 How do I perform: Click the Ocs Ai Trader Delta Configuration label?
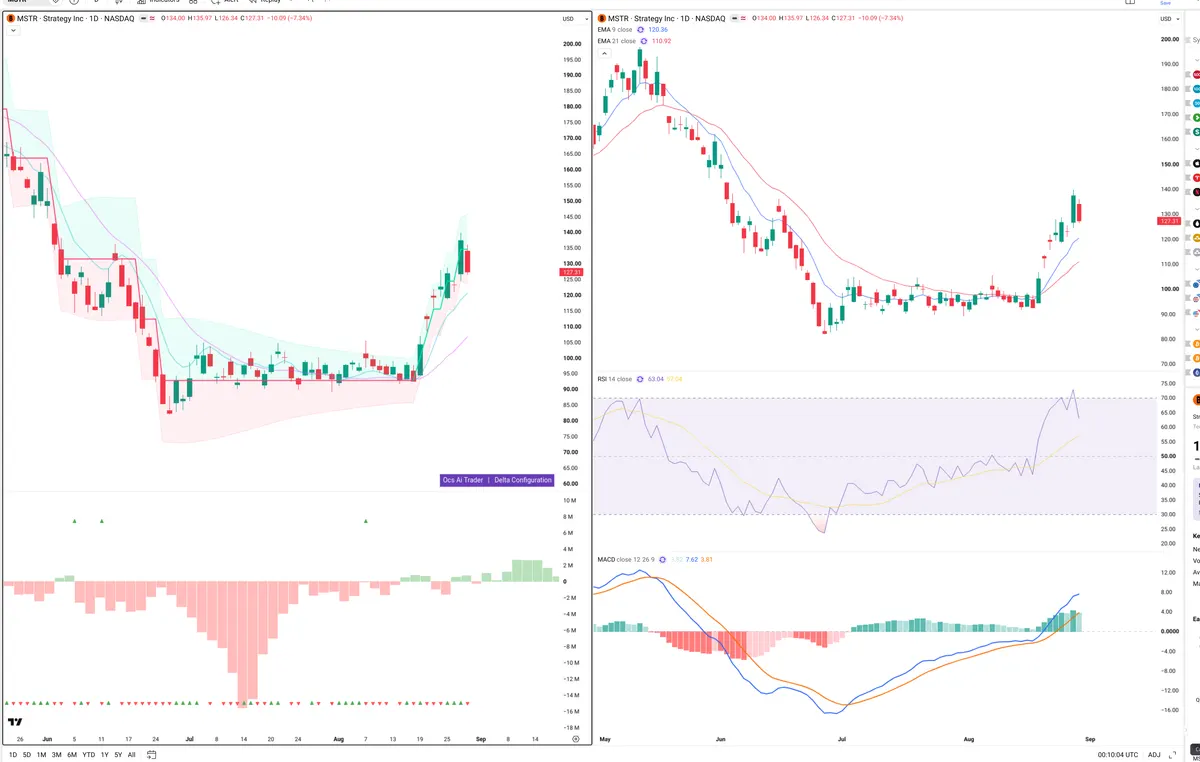(x=497, y=480)
